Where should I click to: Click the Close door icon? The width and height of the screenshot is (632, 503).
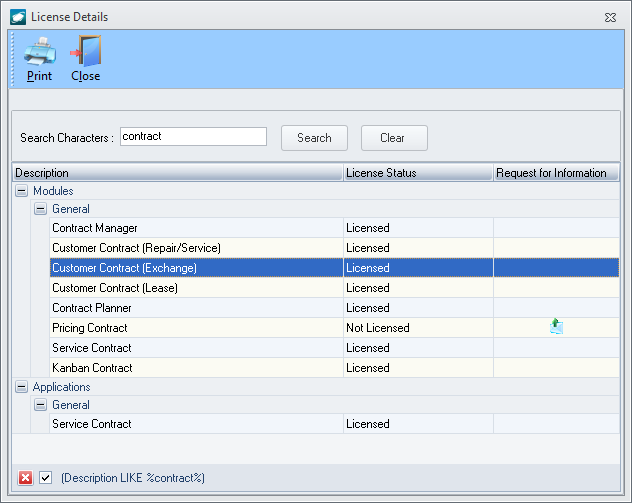tap(85, 51)
